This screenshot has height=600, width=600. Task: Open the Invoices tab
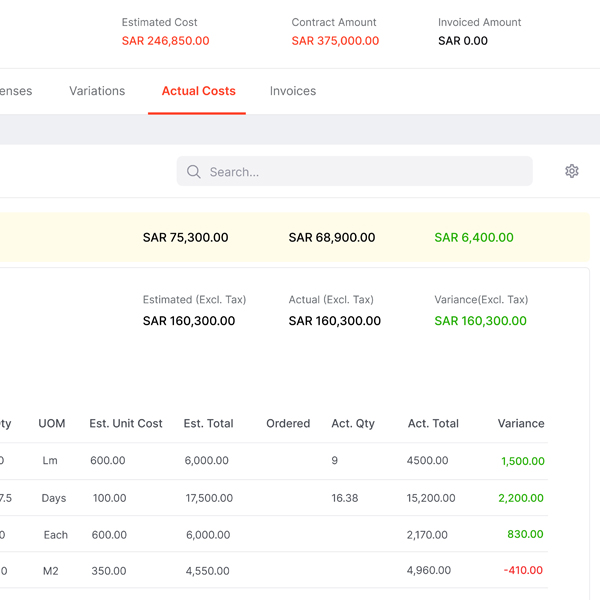[x=292, y=91]
